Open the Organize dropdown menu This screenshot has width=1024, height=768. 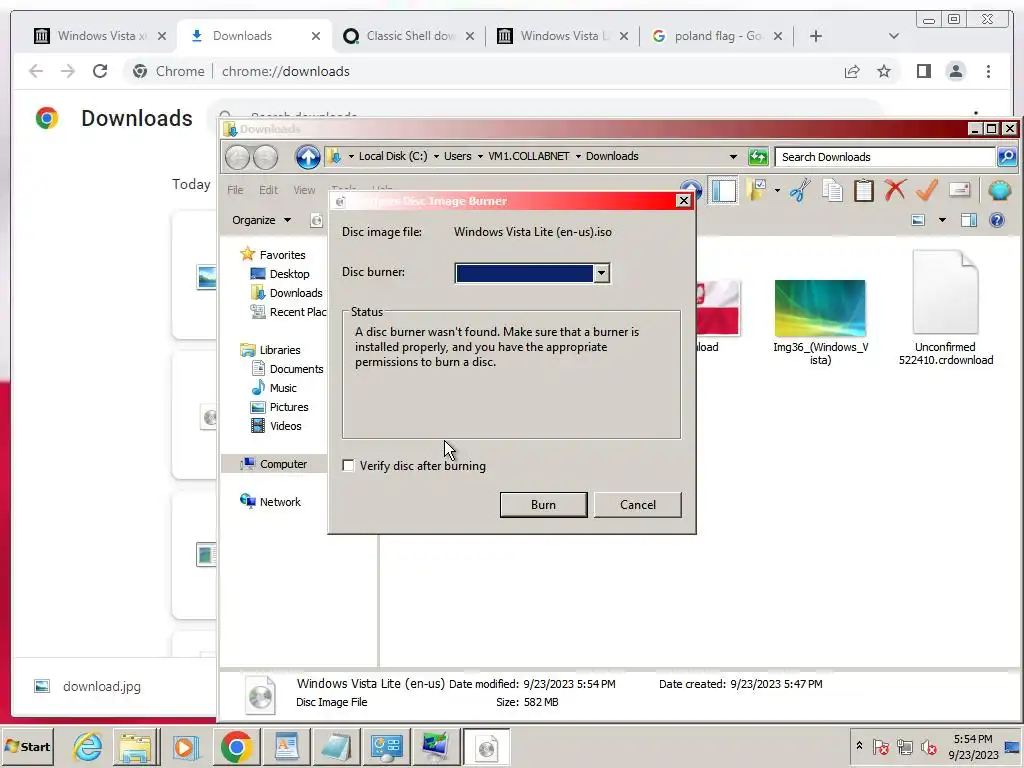point(261,220)
